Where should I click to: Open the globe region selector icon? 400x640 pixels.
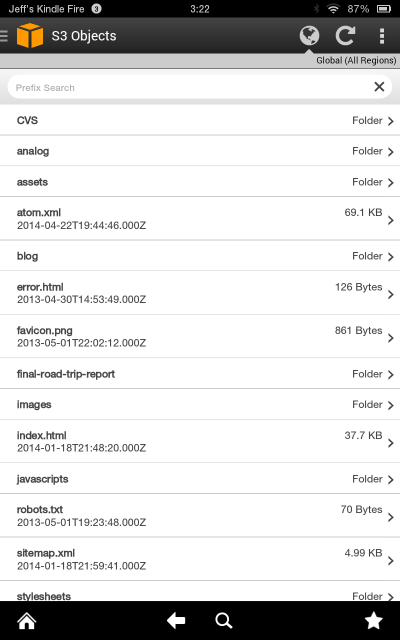tap(309, 36)
